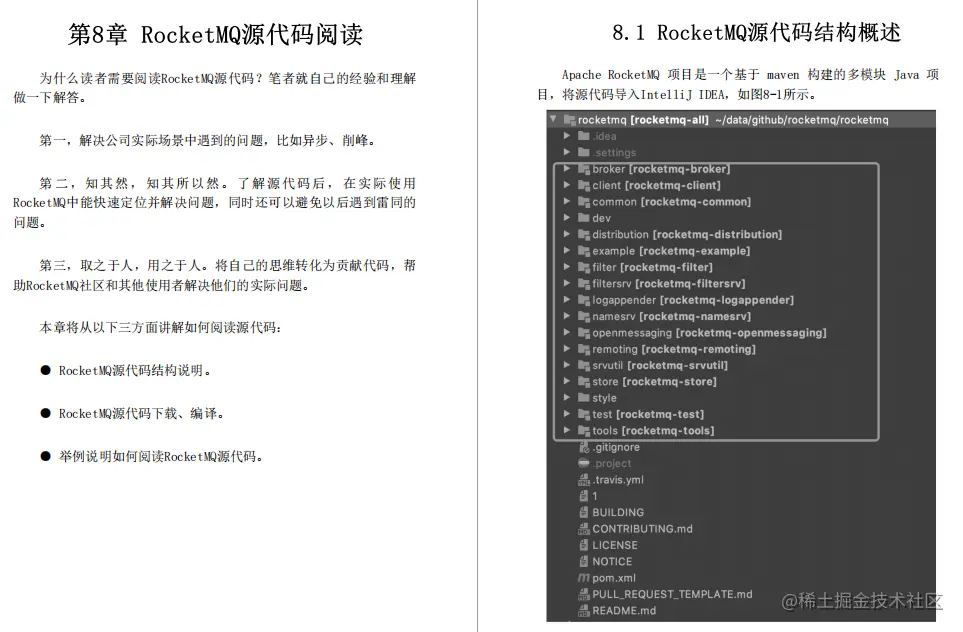Click the .idea folder icon
Viewport: 963px width, 632px height.
584,135
